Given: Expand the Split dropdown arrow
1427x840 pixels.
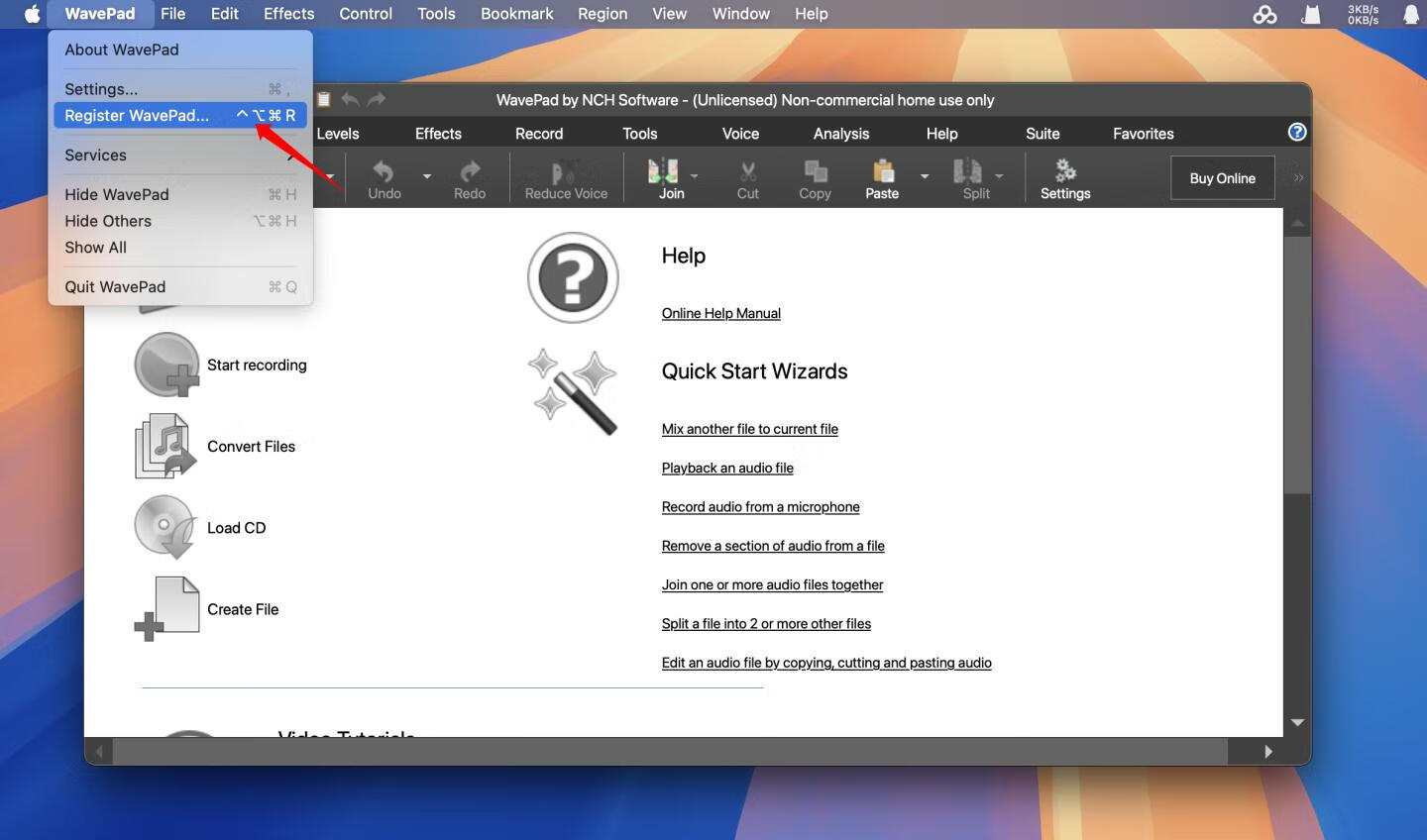Looking at the screenshot, I should click(x=999, y=176).
